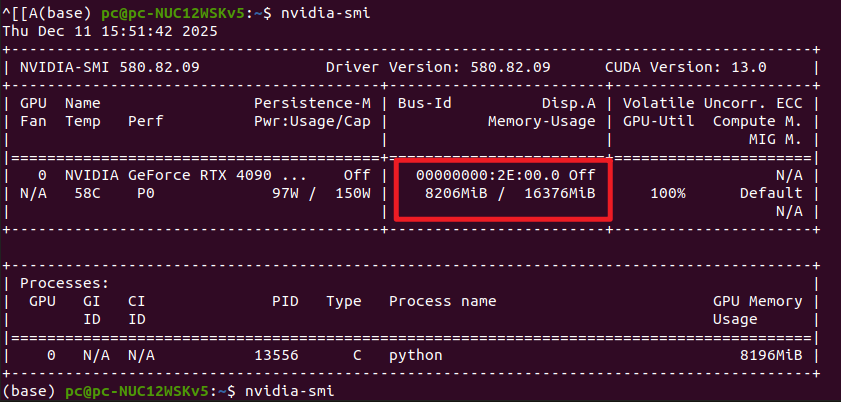Click the "Disp.A" column header

[x=569, y=103]
